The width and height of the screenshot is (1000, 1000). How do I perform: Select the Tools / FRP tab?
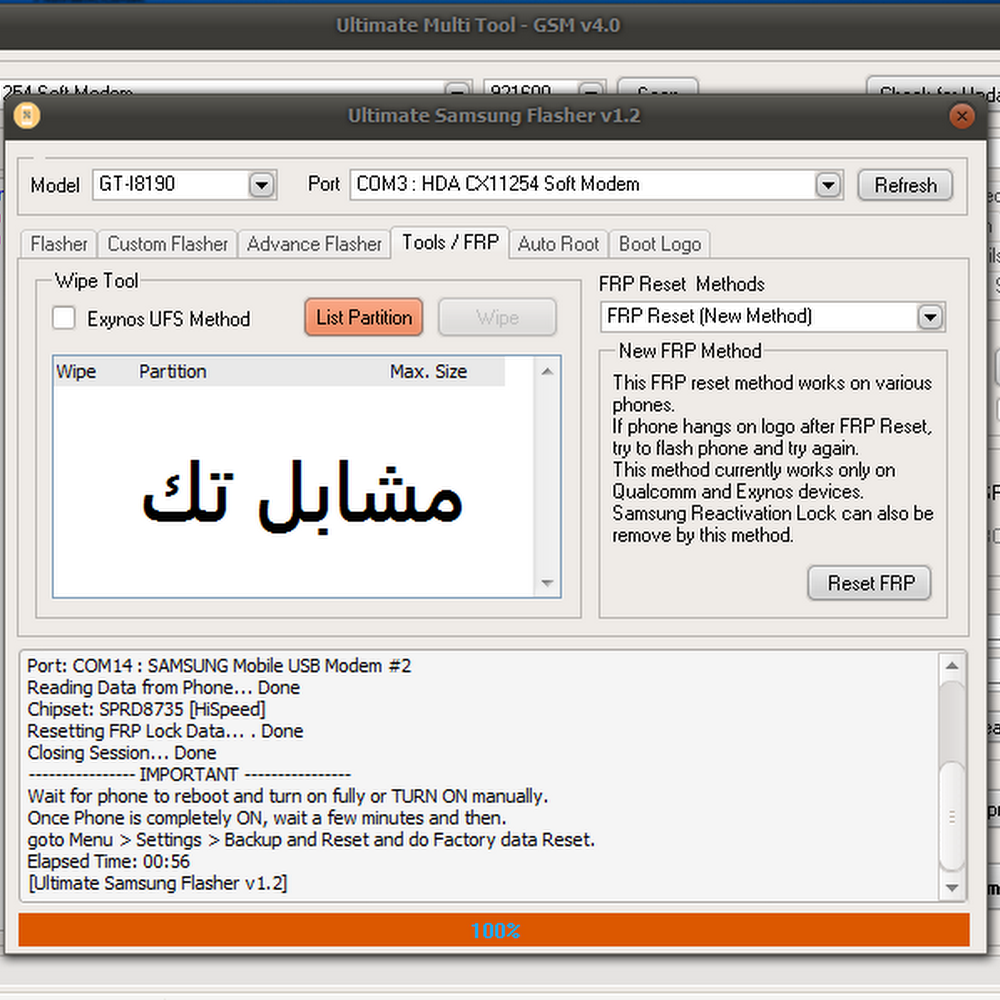(x=450, y=242)
